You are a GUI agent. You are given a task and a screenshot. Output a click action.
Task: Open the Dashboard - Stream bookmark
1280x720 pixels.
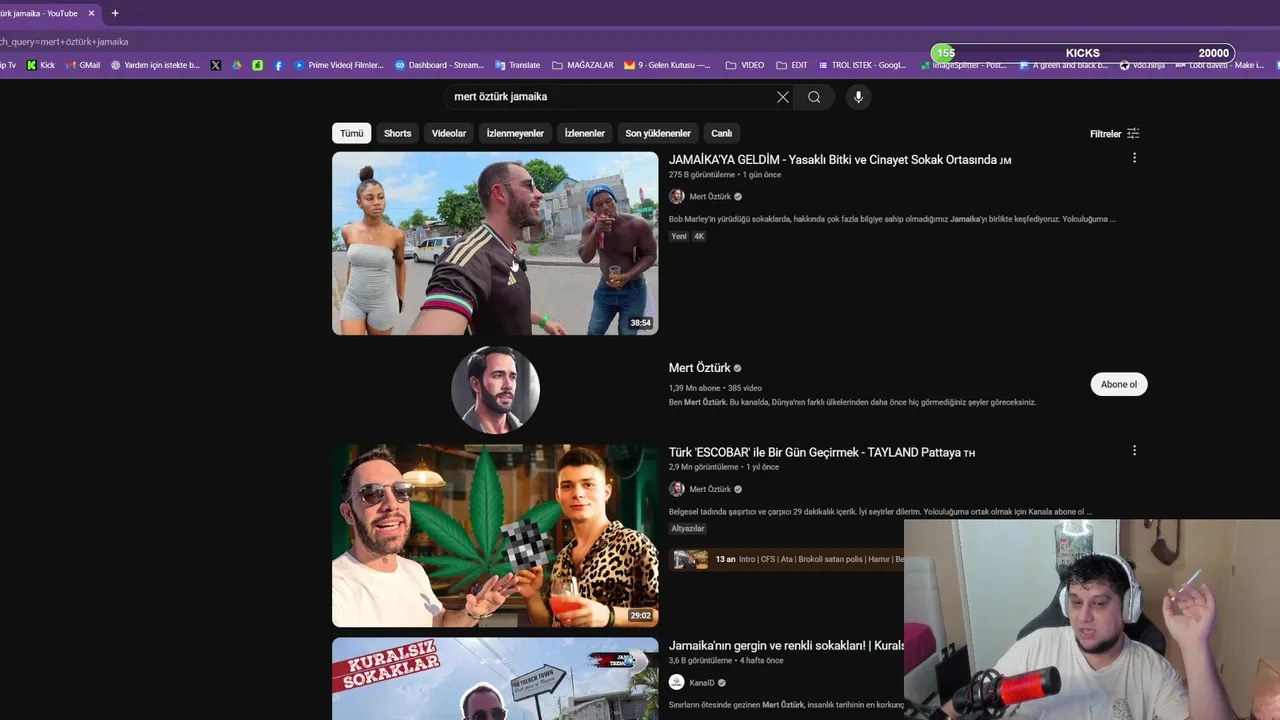tap(439, 65)
